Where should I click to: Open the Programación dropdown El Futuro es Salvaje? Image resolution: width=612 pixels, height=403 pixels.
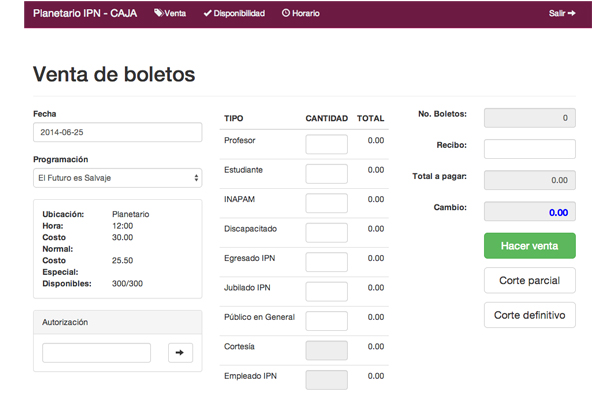(x=117, y=178)
